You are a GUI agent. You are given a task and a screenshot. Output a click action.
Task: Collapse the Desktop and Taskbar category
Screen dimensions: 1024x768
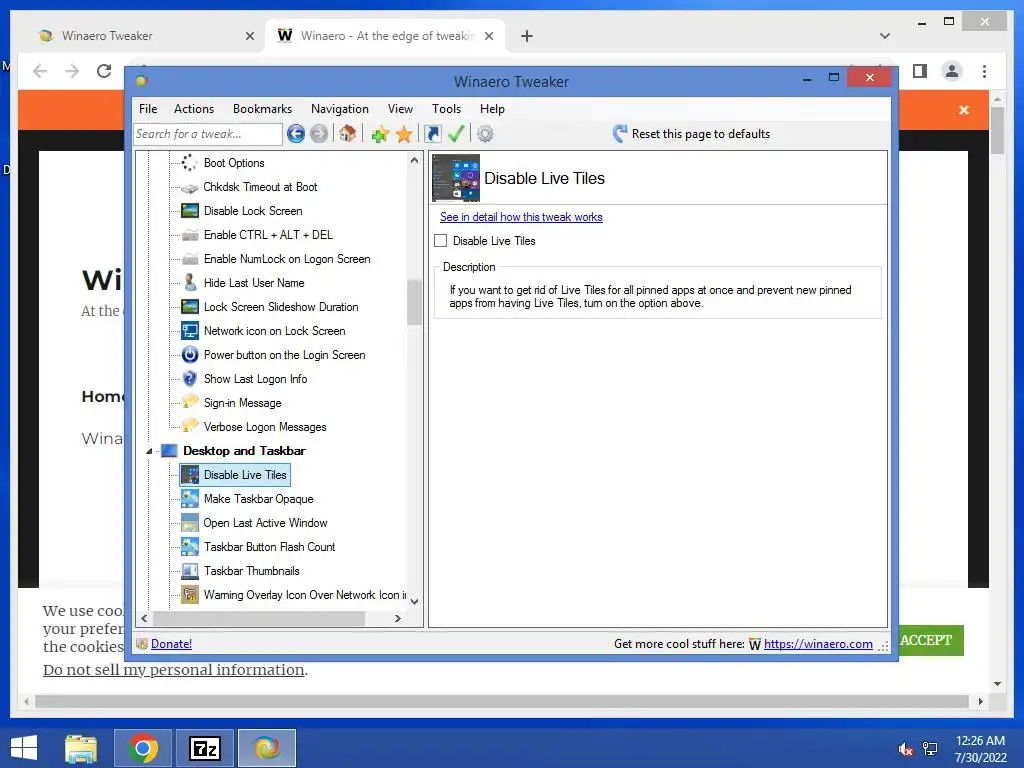click(x=149, y=451)
